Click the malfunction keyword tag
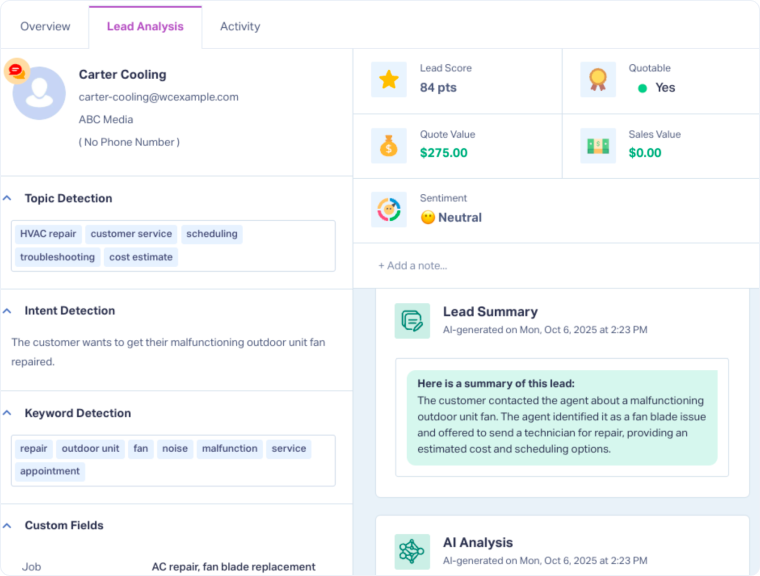The width and height of the screenshot is (760, 576). 229,448
